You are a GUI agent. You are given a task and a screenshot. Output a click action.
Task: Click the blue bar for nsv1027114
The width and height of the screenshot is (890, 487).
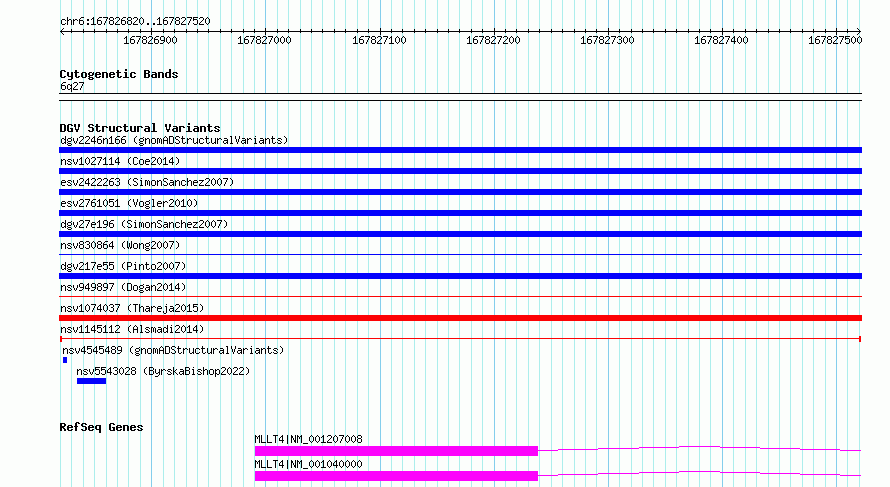point(460,171)
